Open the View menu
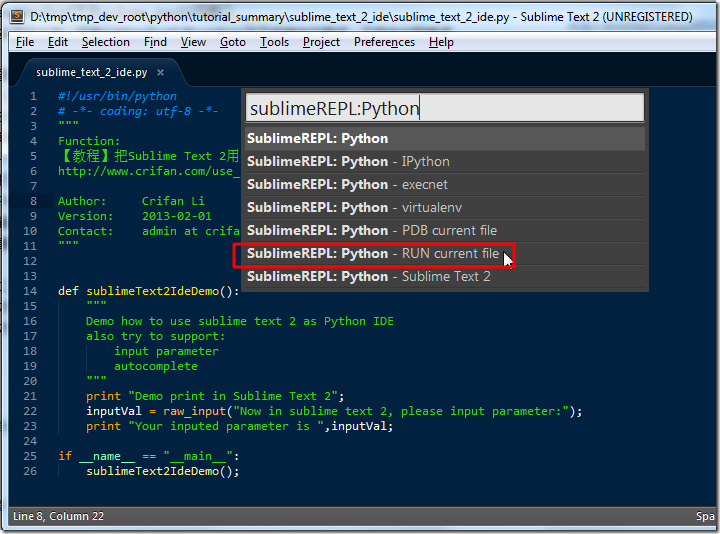Screen dimensions: 720x534 click(193, 42)
